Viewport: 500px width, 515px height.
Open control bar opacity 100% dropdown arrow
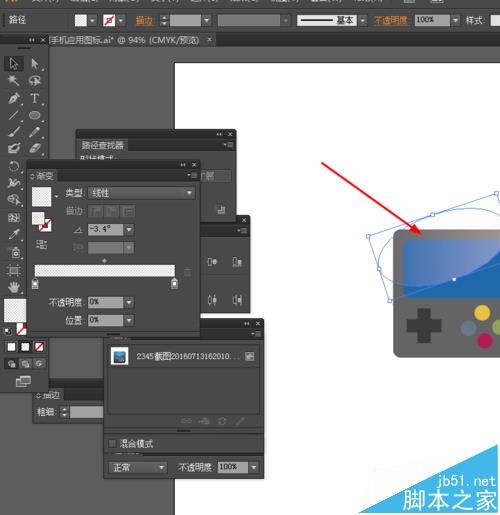tap(455, 20)
